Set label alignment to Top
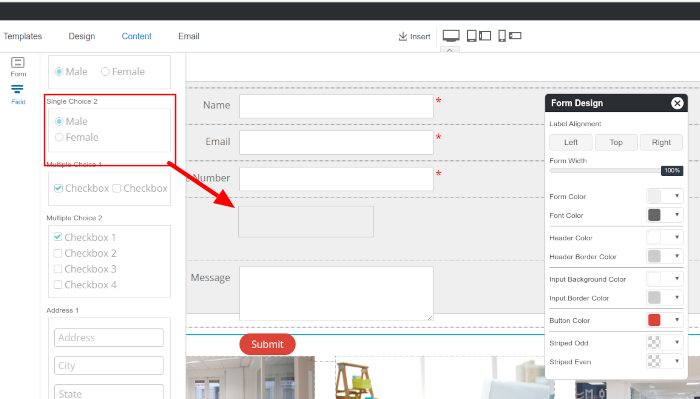 point(616,142)
